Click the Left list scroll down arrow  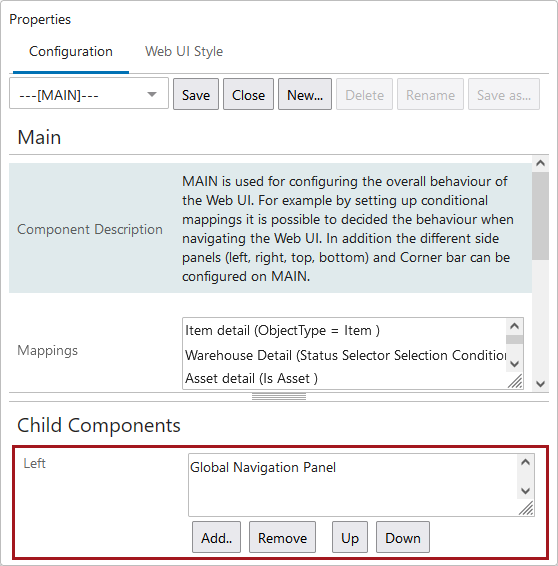pos(526,491)
